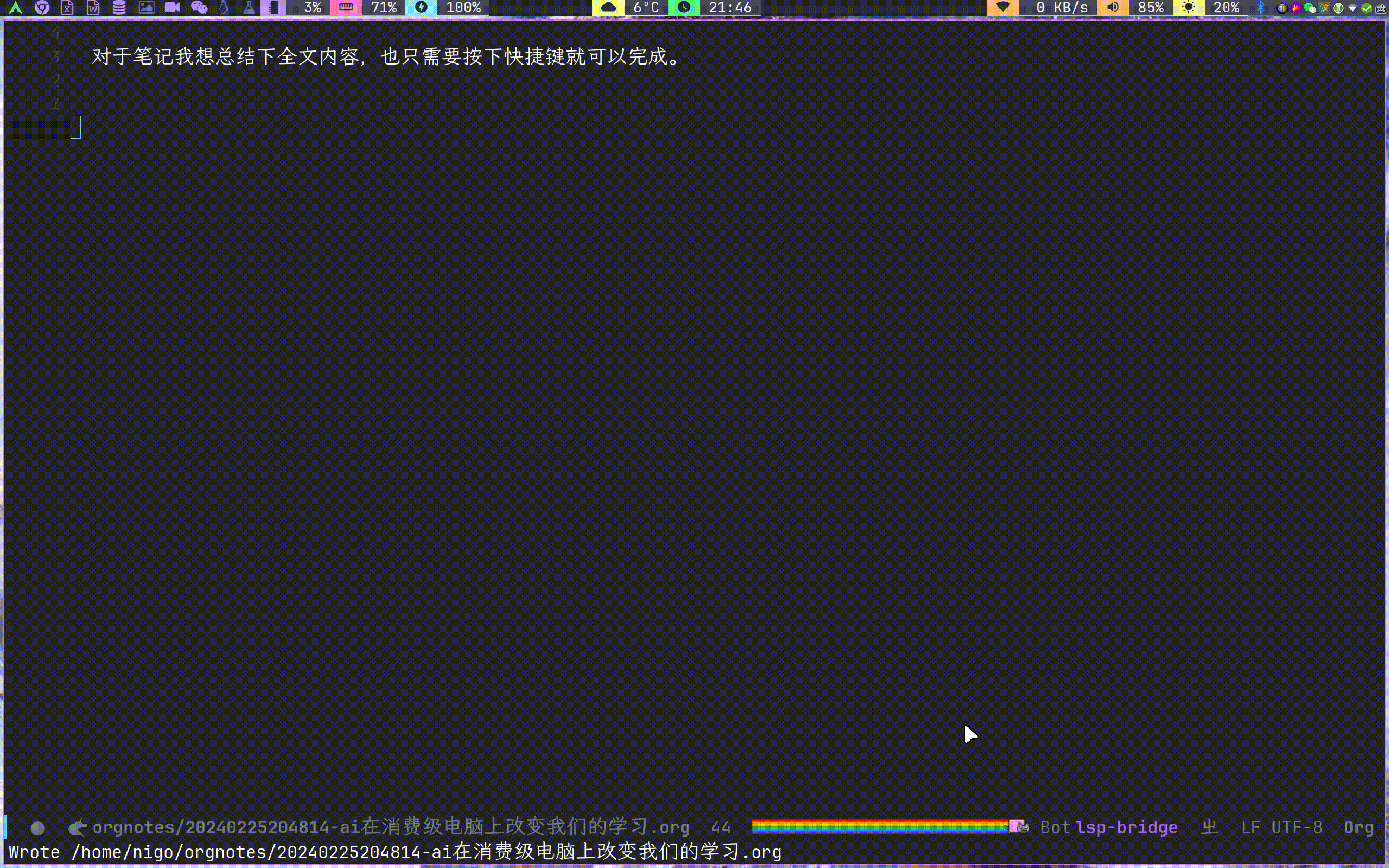This screenshot has height=868, width=1389.
Task: Click the Org major mode indicator
Action: coord(1358,827)
